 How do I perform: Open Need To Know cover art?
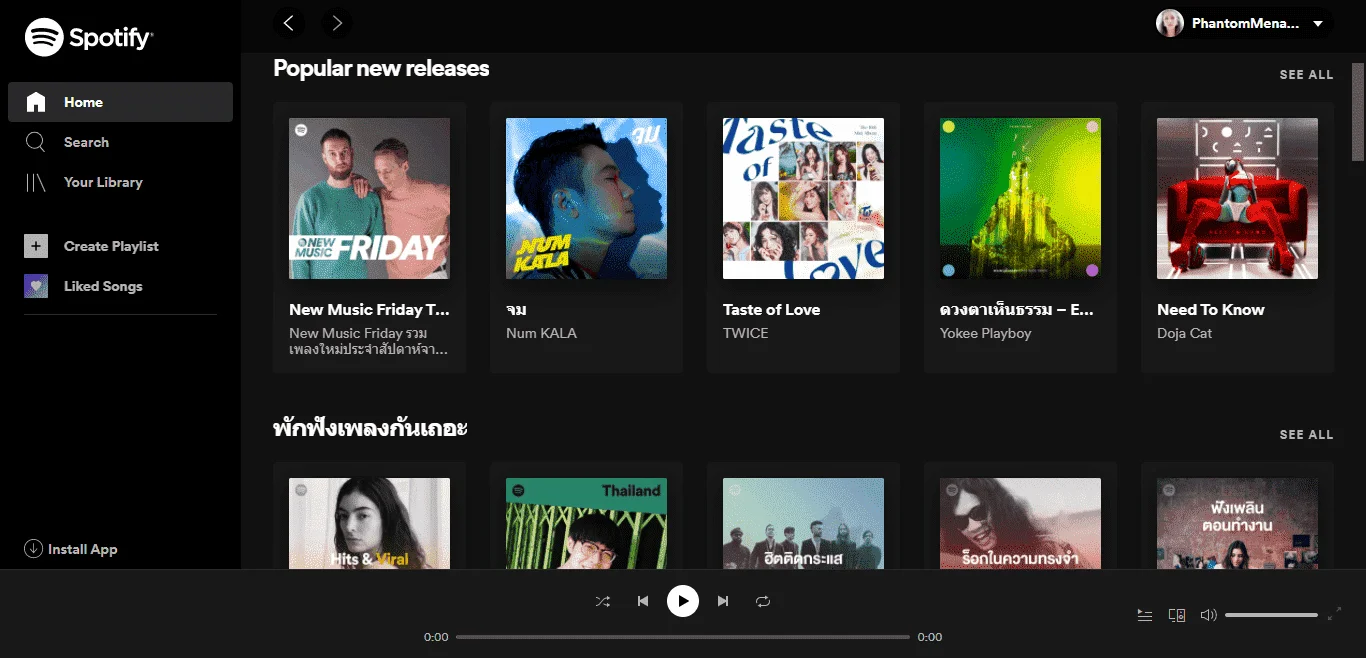(1237, 198)
